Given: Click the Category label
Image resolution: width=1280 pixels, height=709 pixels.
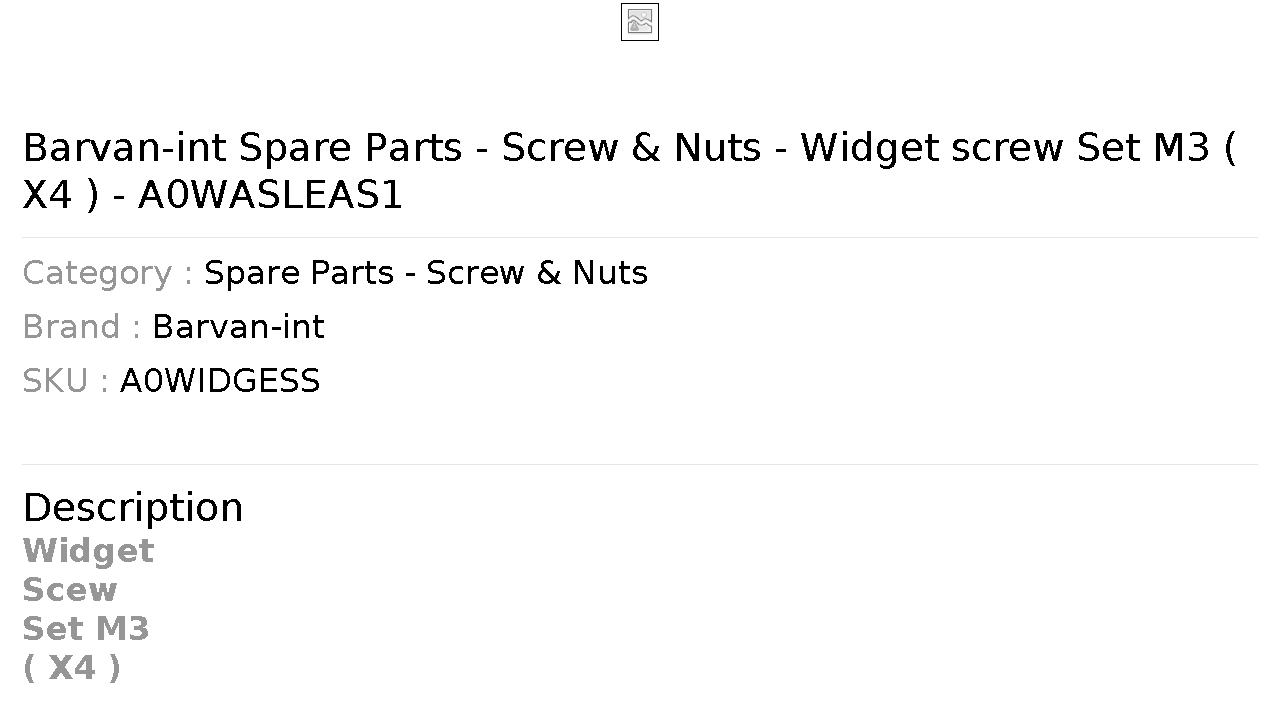Looking at the screenshot, I should pos(108,273).
